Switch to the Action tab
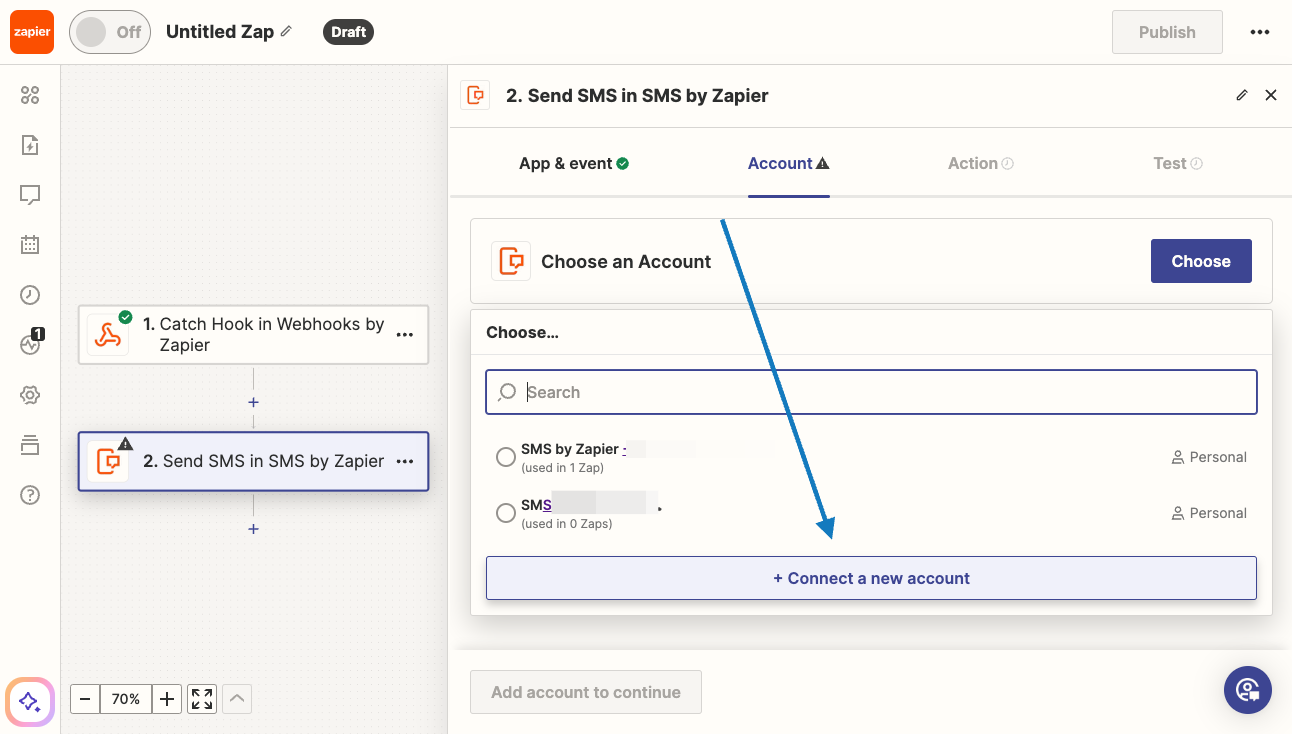Viewport: 1292px width, 734px height. (981, 163)
